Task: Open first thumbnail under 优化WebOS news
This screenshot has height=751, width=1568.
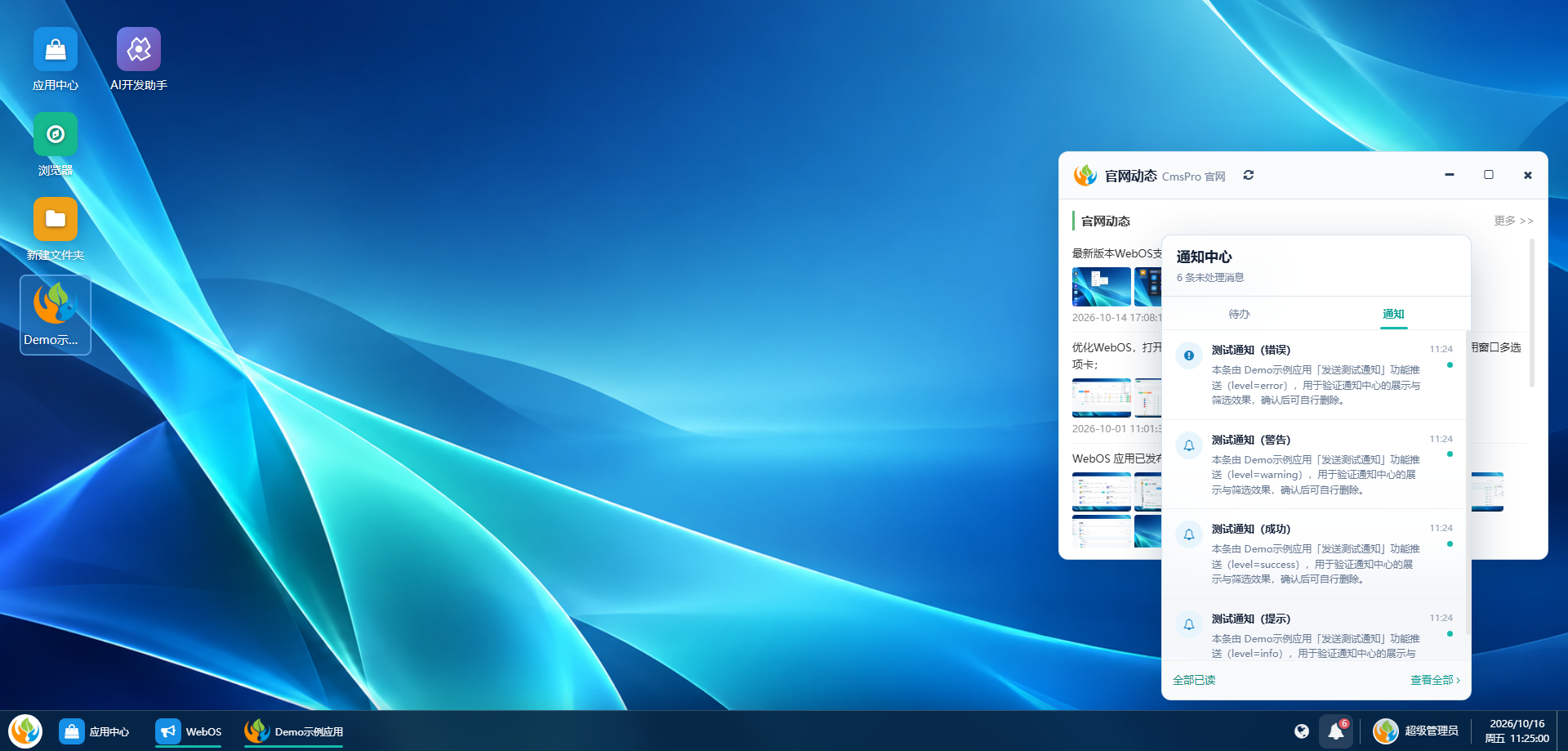Action: (x=1102, y=398)
